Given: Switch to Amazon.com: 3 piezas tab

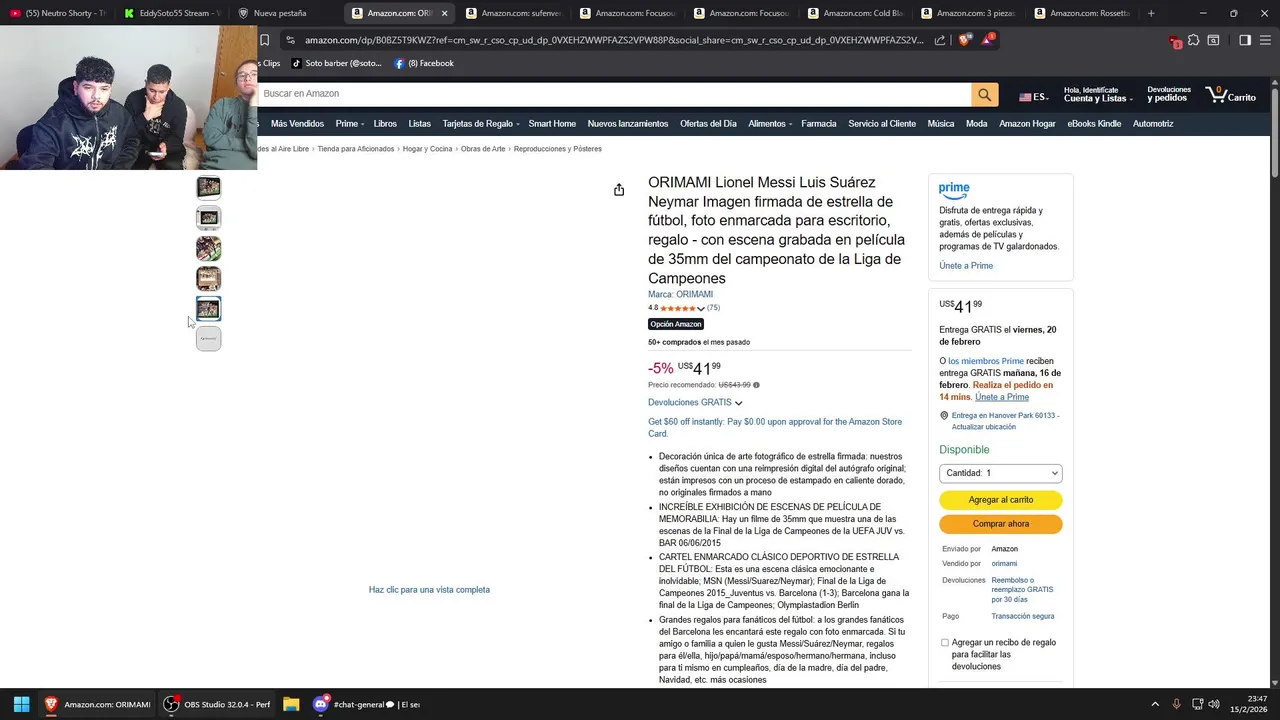Looking at the screenshot, I should point(970,13).
